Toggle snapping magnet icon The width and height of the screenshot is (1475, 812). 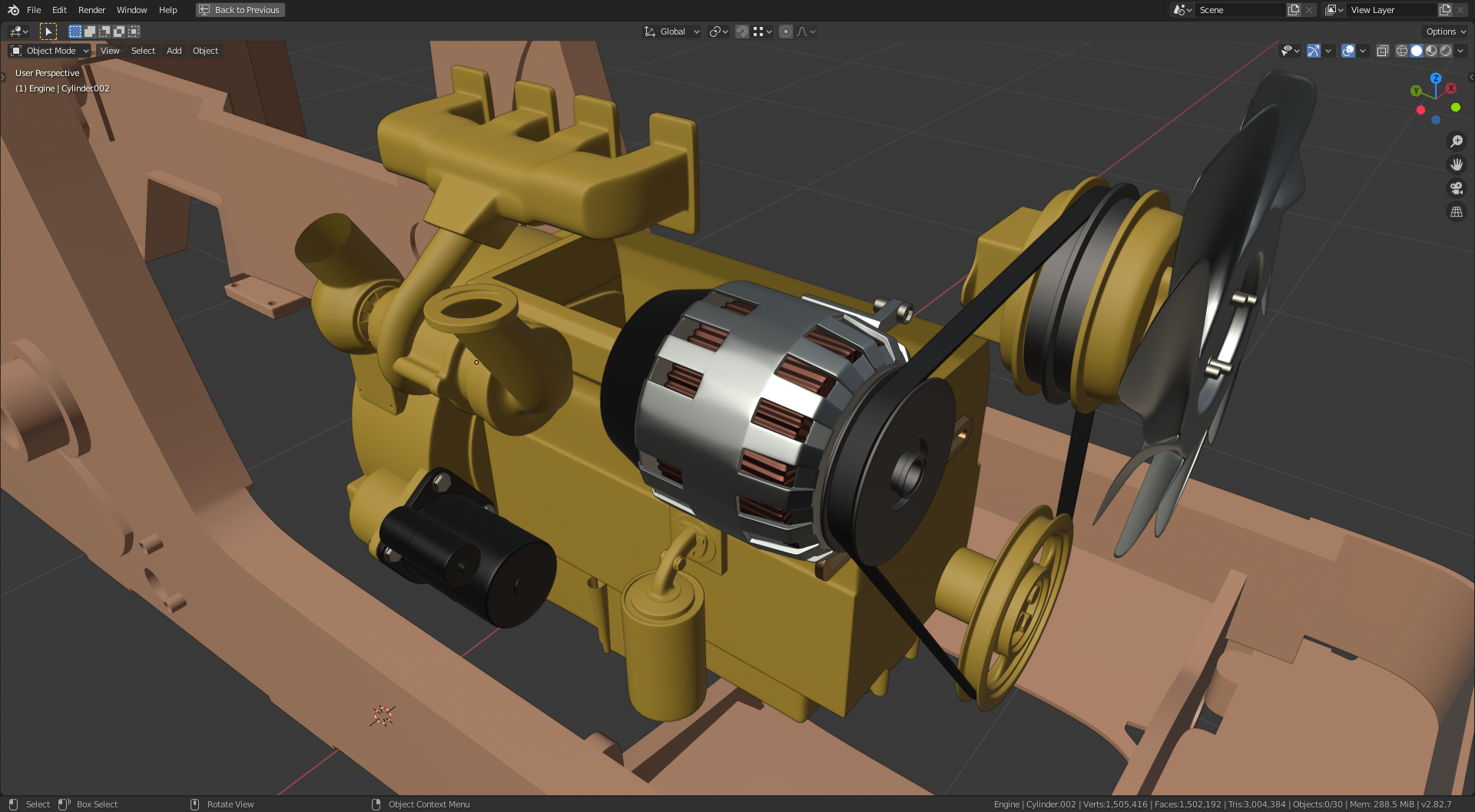(x=742, y=31)
